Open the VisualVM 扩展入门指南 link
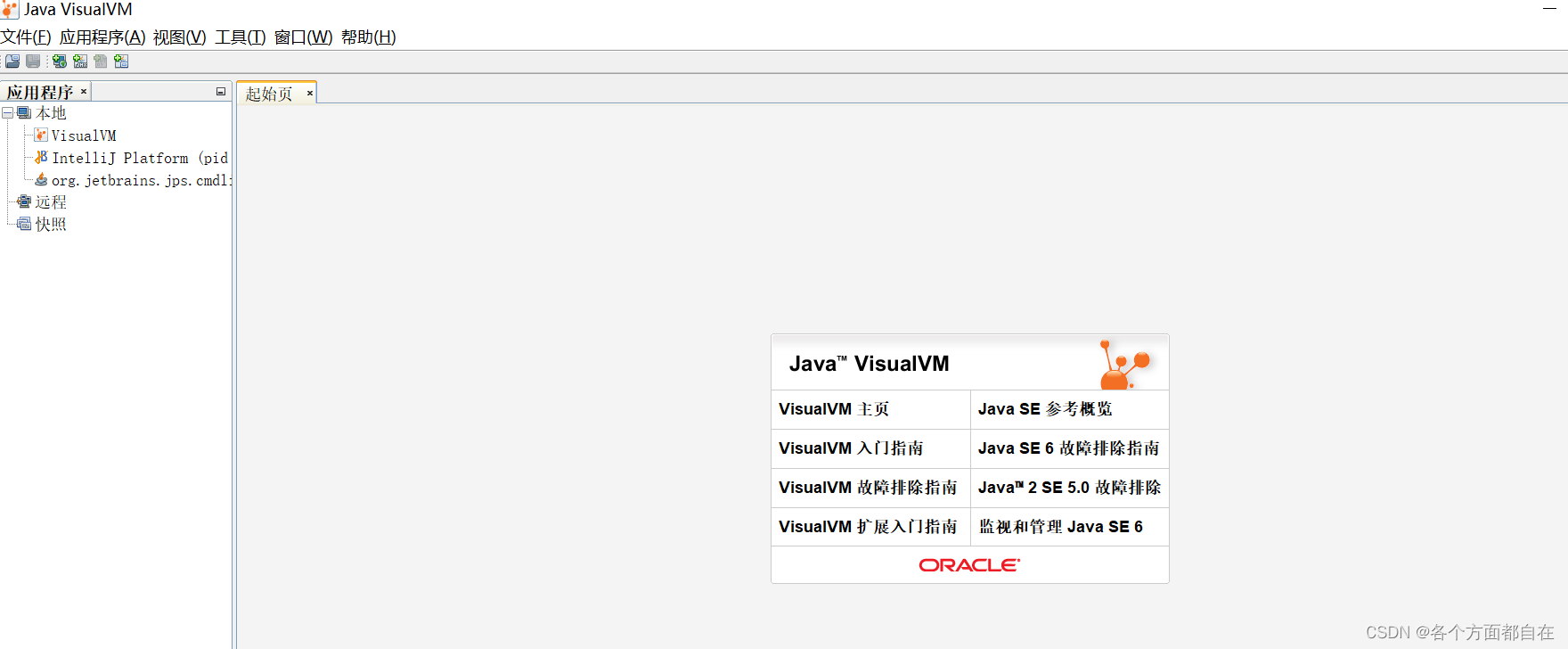This screenshot has height=649, width=1568. click(x=868, y=527)
